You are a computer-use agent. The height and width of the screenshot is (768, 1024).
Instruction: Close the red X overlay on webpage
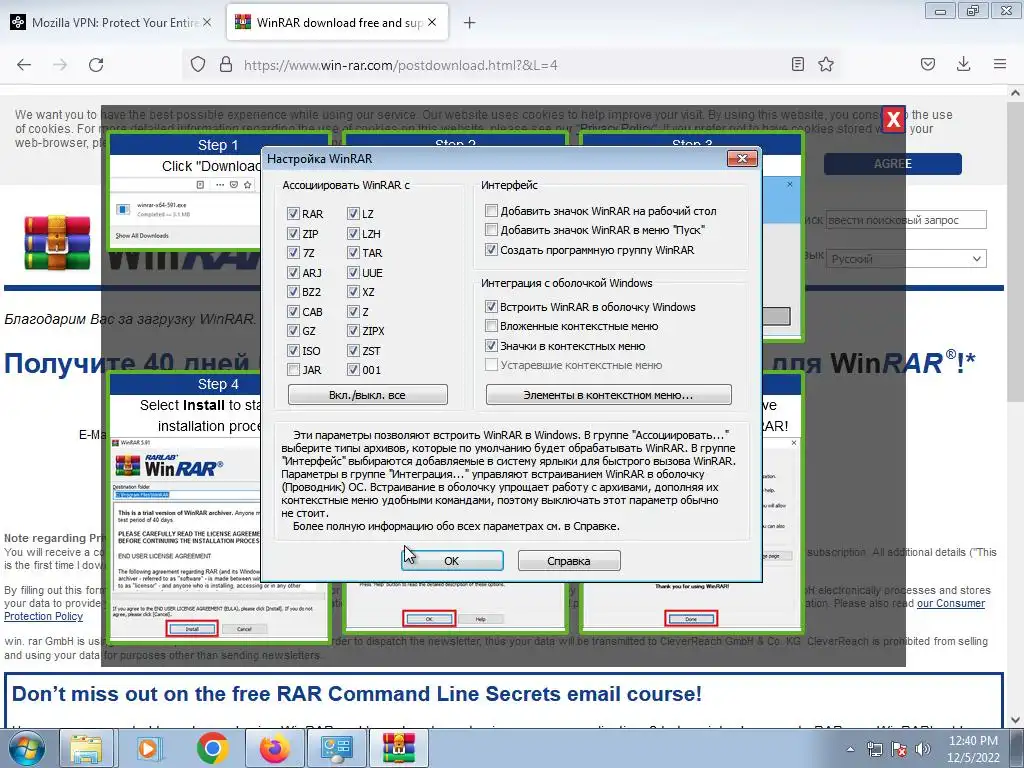(893, 120)
